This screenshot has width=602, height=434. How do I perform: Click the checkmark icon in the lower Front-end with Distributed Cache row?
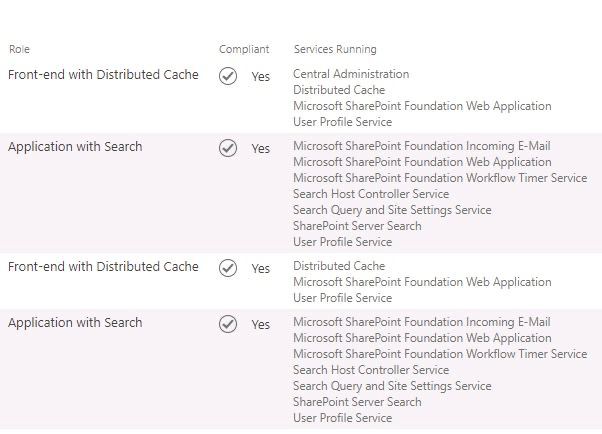click(x=228, y=268)
